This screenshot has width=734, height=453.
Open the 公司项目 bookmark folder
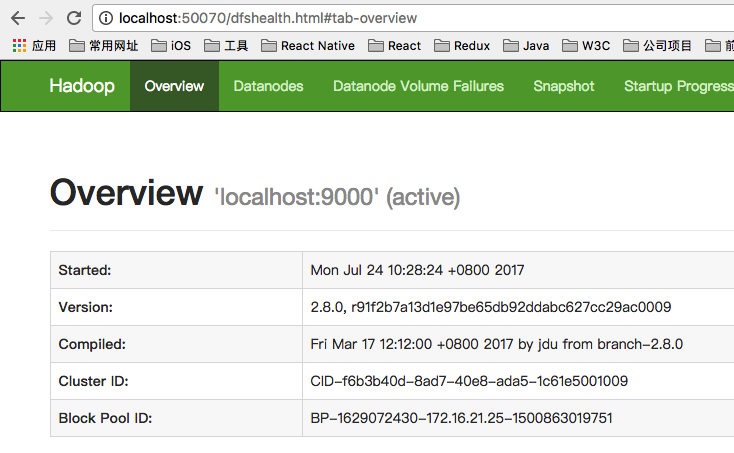click(x=657, y=45)
